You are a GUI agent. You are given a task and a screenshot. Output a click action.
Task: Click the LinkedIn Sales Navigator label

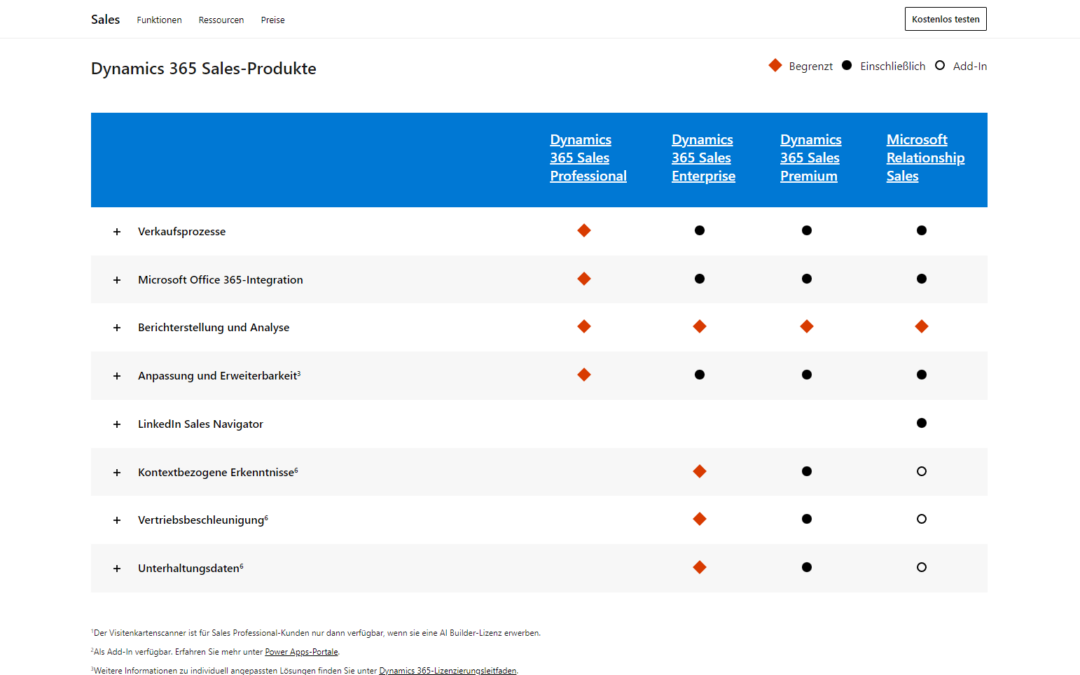pyautogui.click(x=200, y=424)
